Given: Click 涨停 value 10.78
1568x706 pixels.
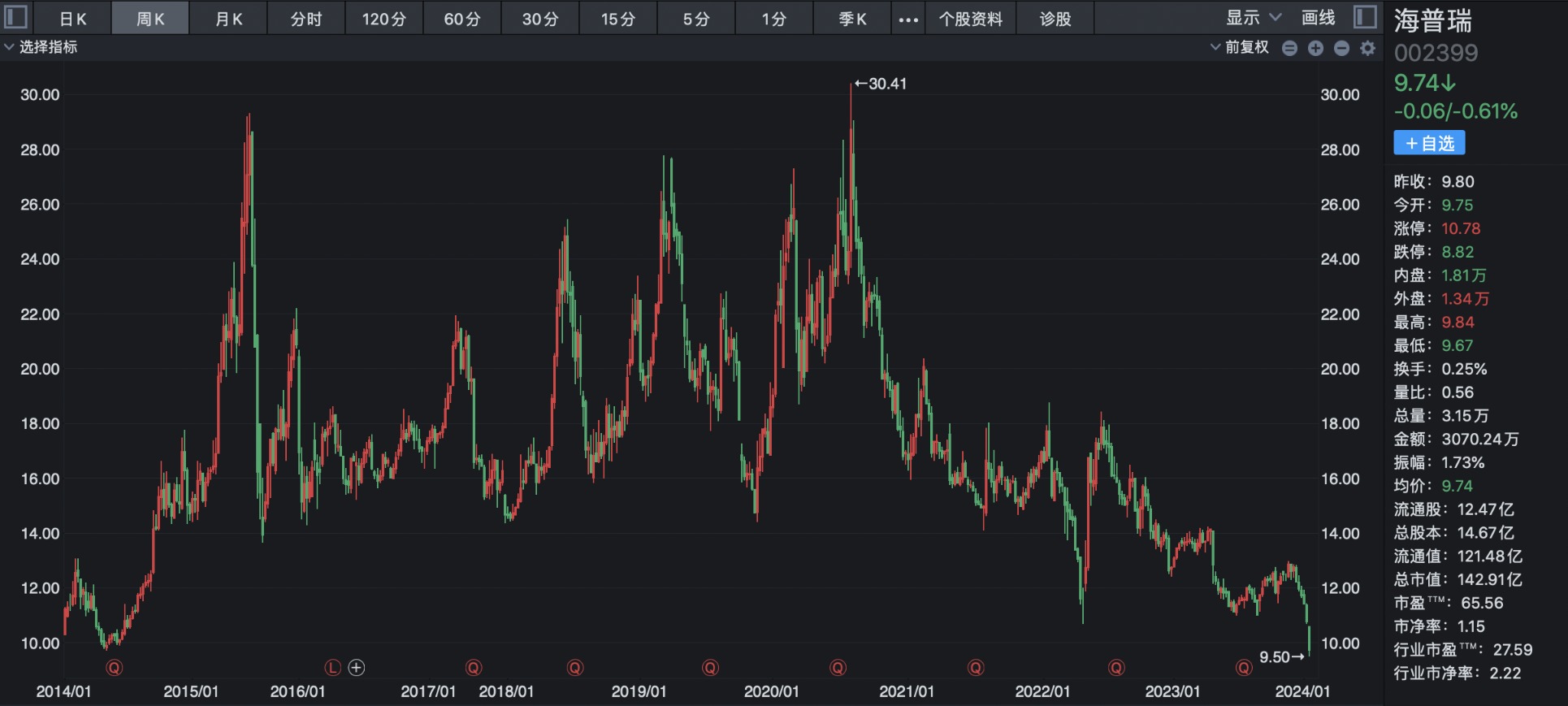Looking at the screenshot, I should (1461, 229).
